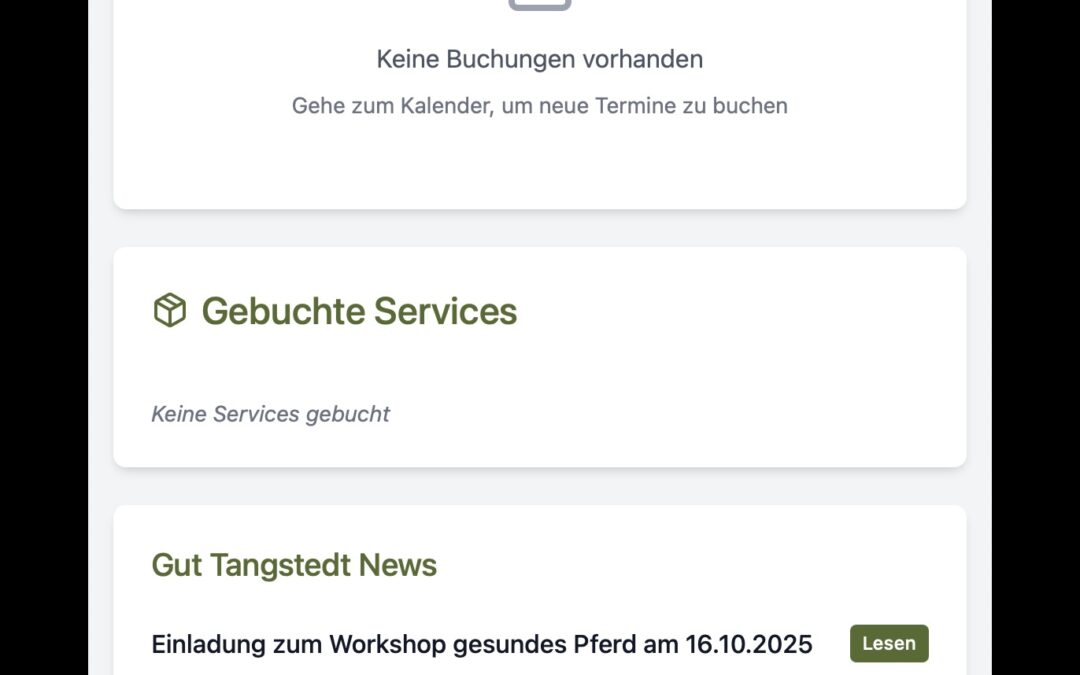Click the empty-bookings calendar icon at the top
This screenshot has width=1080, height=675.
540,5
